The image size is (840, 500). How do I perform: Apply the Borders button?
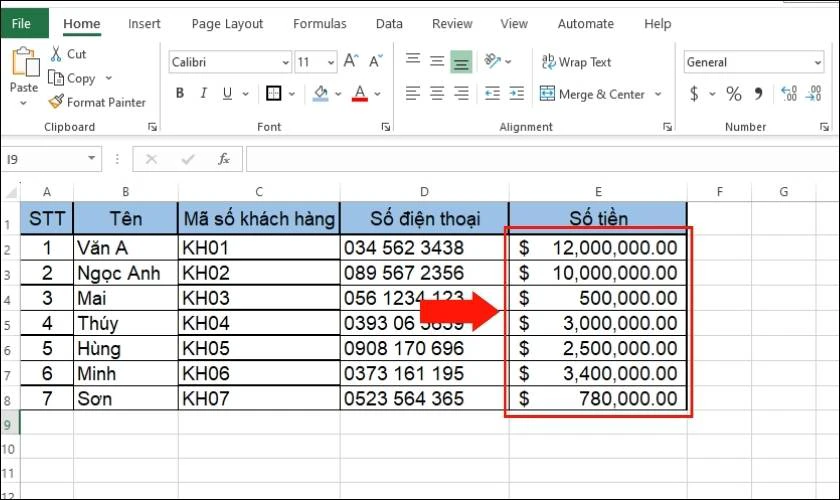(x=273, y=93)
